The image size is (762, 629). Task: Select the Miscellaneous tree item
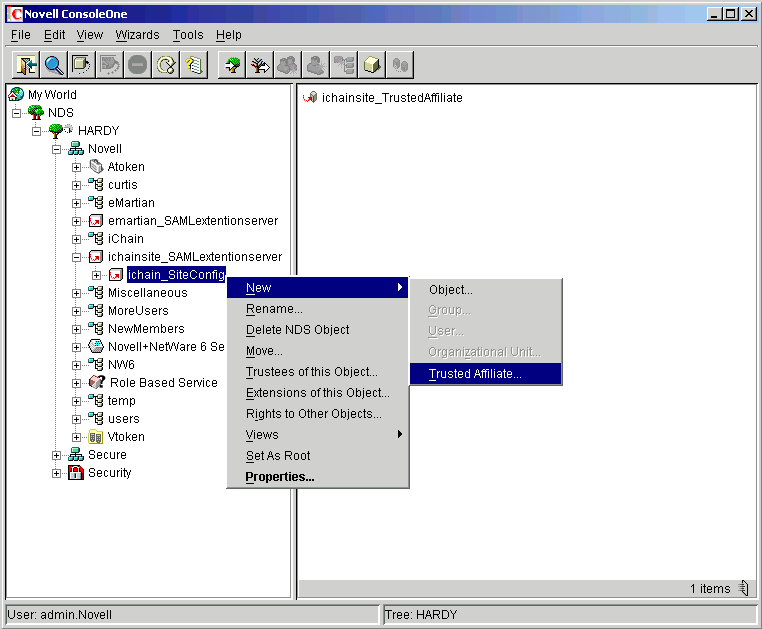[148, 293]
